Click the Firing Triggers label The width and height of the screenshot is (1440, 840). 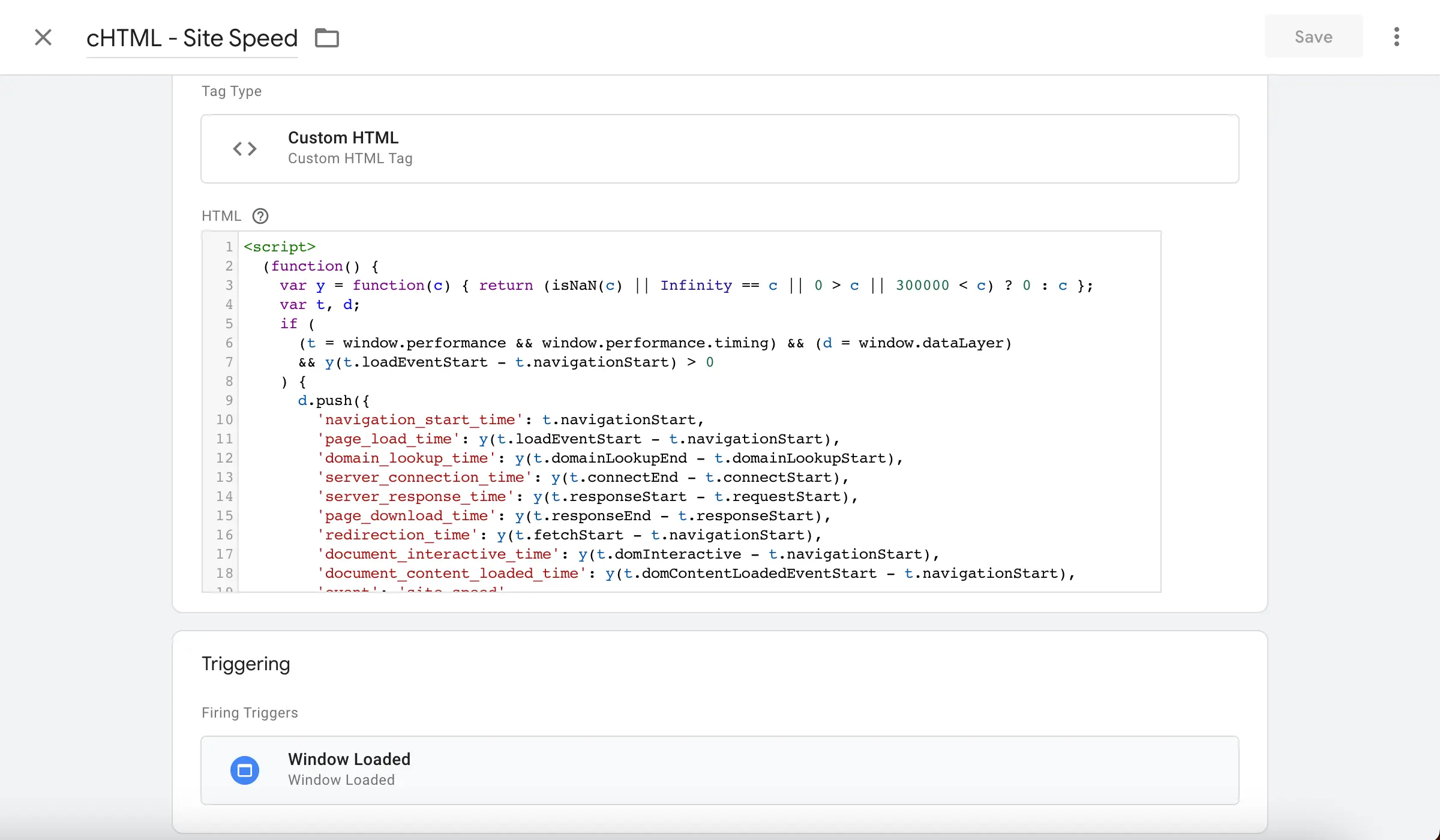250,713
